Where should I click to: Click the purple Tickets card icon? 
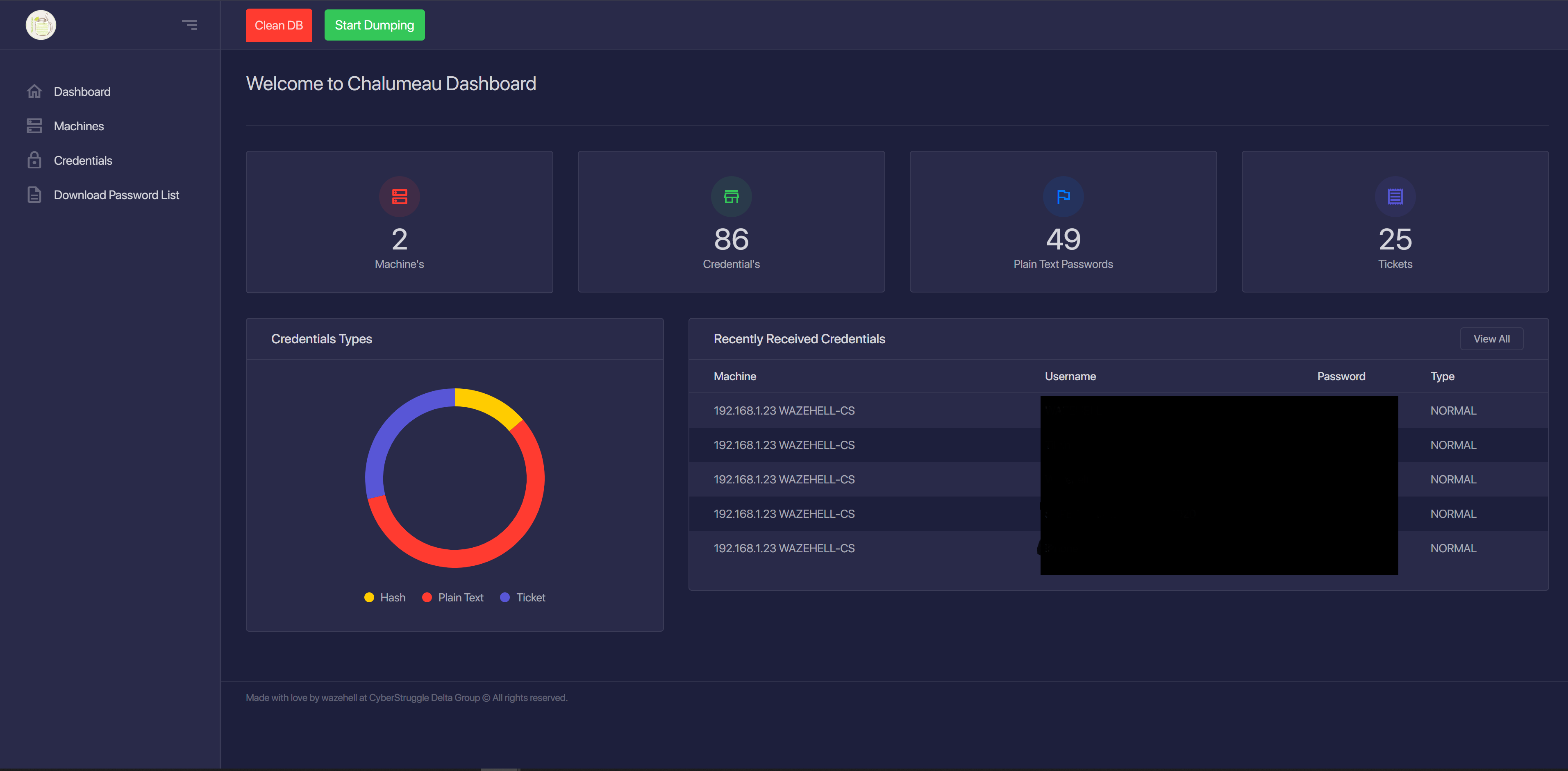[x=1395, y=197]
